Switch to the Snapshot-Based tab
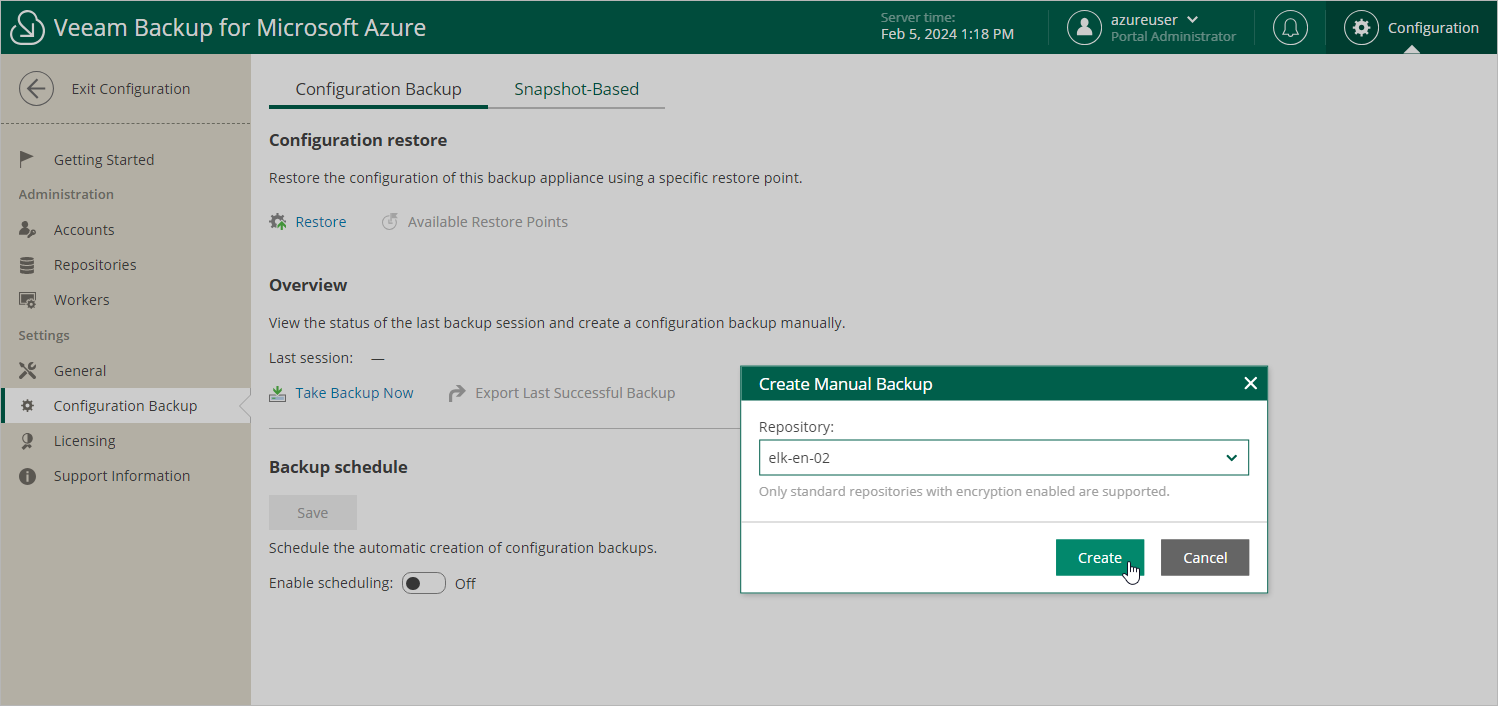This screenshot has height=706, width=1498. 576,89
